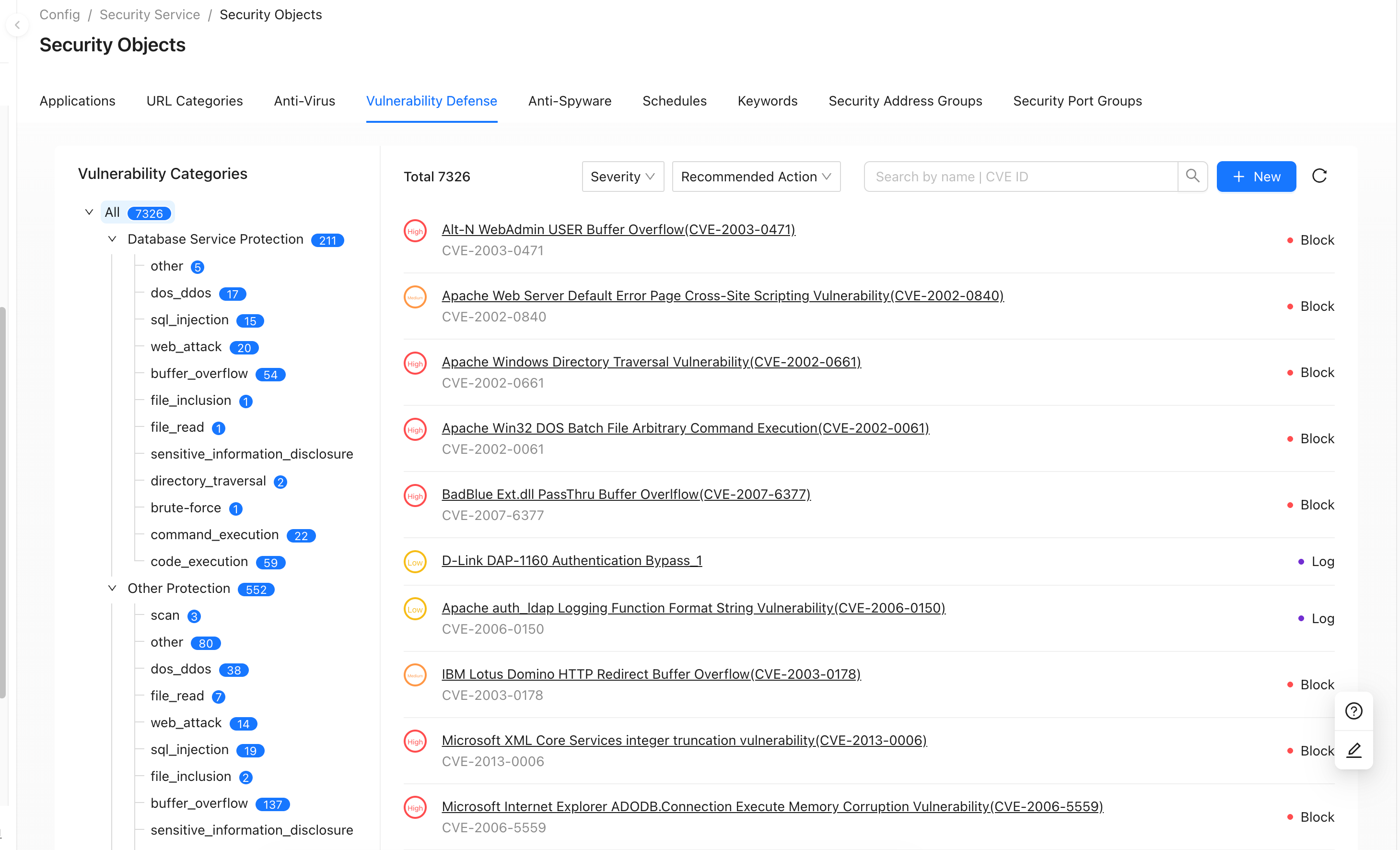Collapse the sidebar with the back arrow
Screen dimensions: 1400x850
point(17,24)
